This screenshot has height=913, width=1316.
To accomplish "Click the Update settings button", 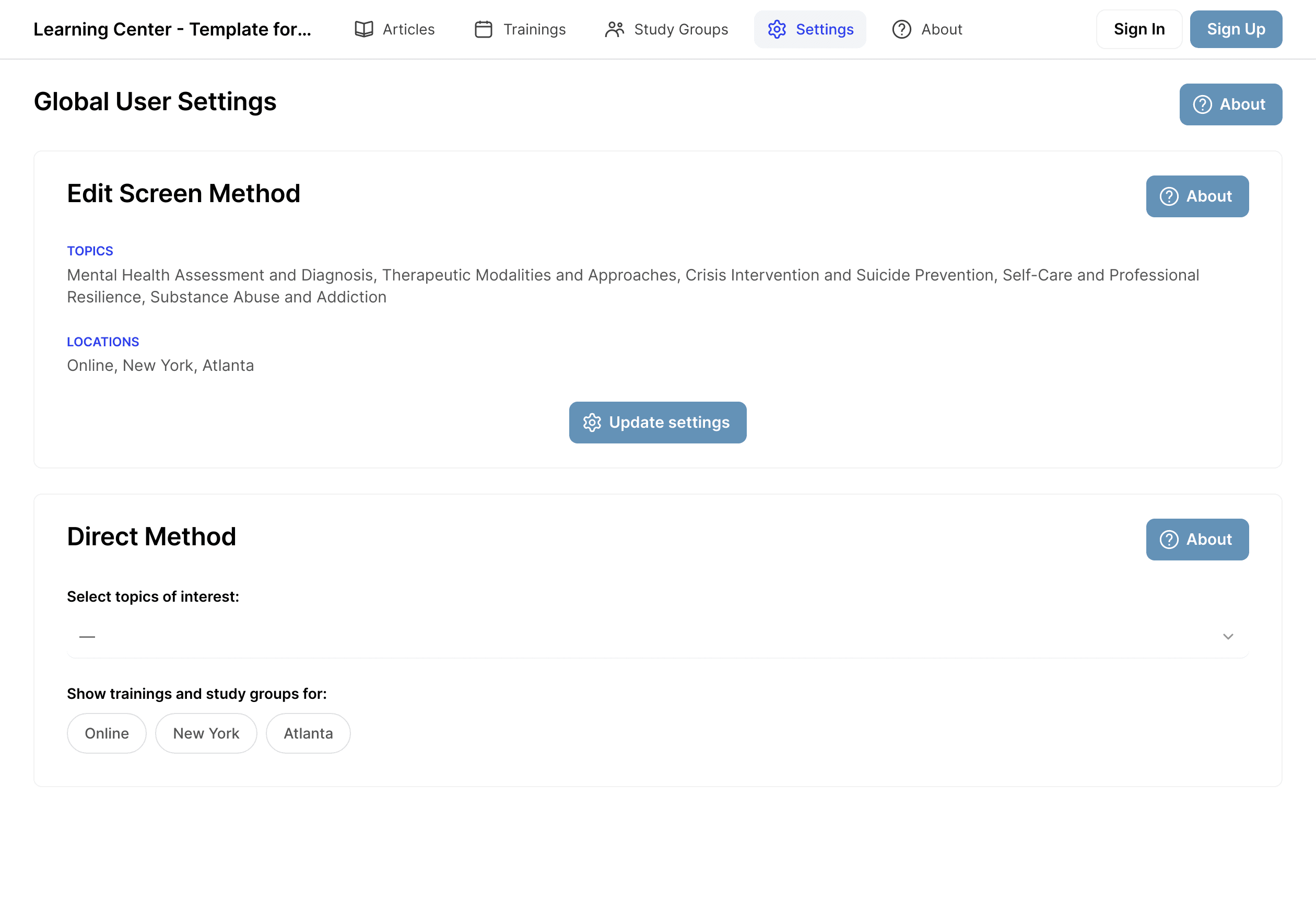I will pos(658,422).
